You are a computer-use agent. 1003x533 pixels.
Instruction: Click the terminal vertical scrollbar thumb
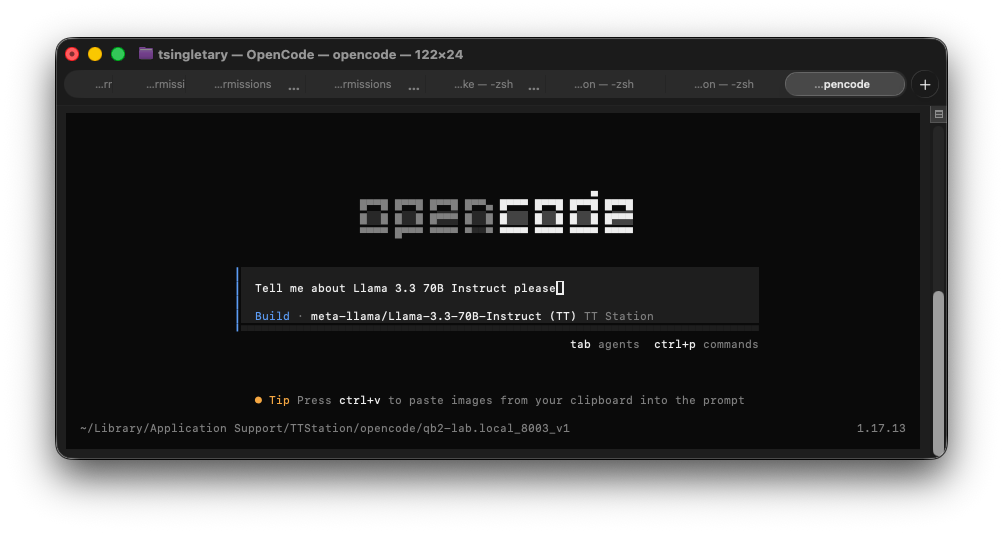click(x=938, y=372)
